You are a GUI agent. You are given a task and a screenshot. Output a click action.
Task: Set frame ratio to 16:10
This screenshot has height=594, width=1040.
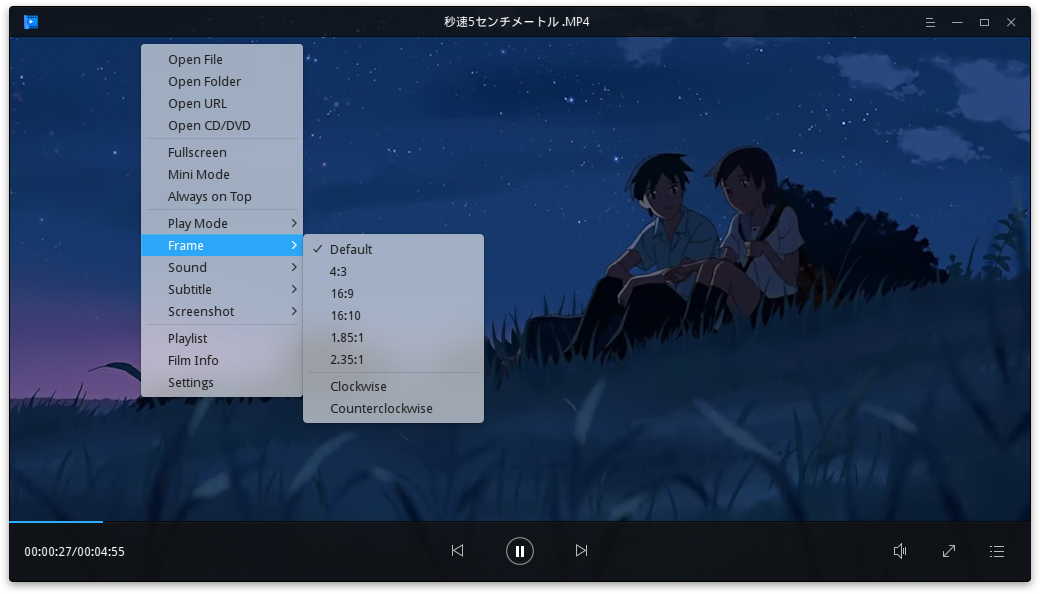click(x=393, y=316)
